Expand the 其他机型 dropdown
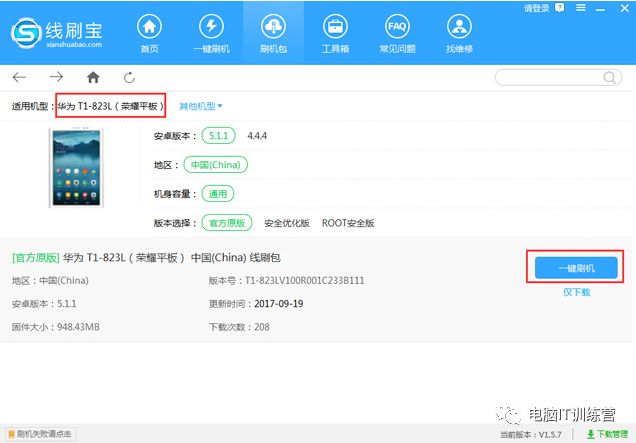The width and height of the screenshot is (636, 443). click(x=201, y=106)
